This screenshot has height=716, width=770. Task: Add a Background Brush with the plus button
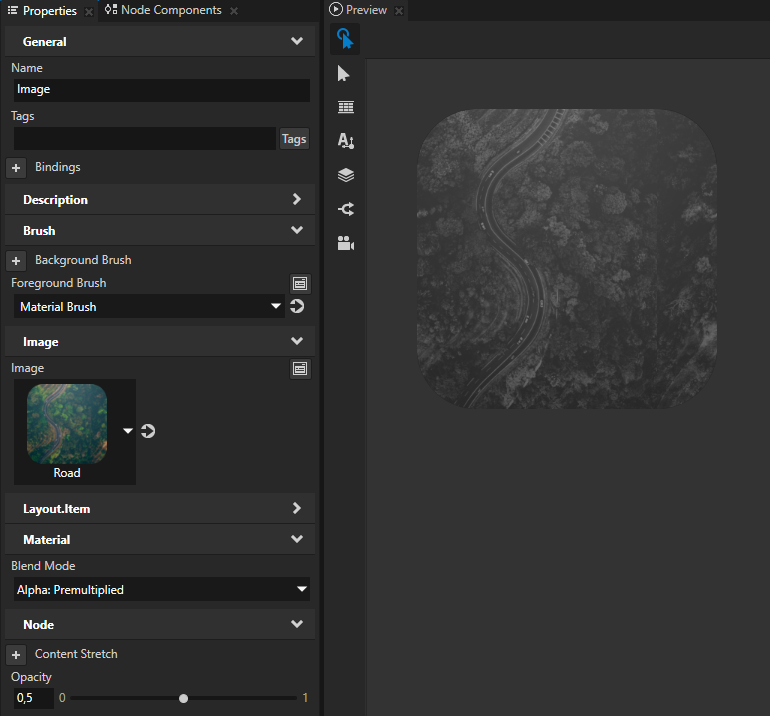[x=16, y=261]
